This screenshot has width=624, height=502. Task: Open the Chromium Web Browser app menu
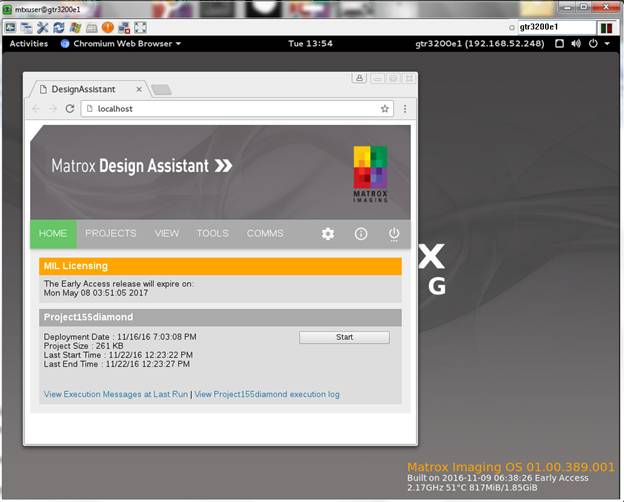click(x=121, y=43)
